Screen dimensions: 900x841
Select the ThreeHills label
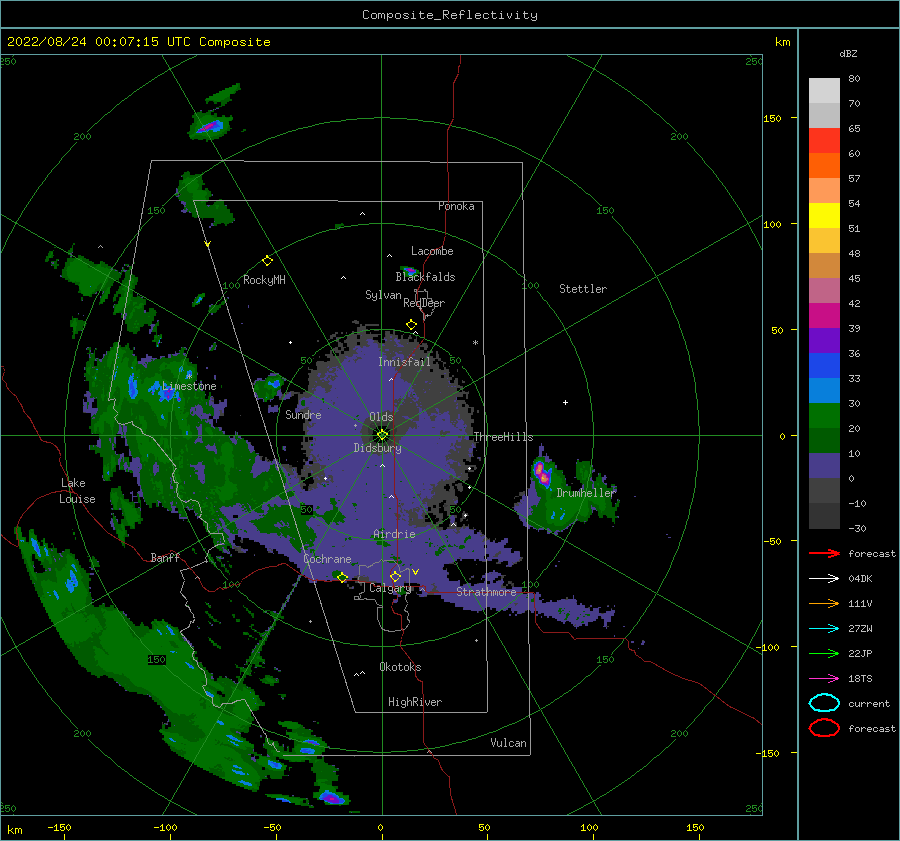[503, 437]
